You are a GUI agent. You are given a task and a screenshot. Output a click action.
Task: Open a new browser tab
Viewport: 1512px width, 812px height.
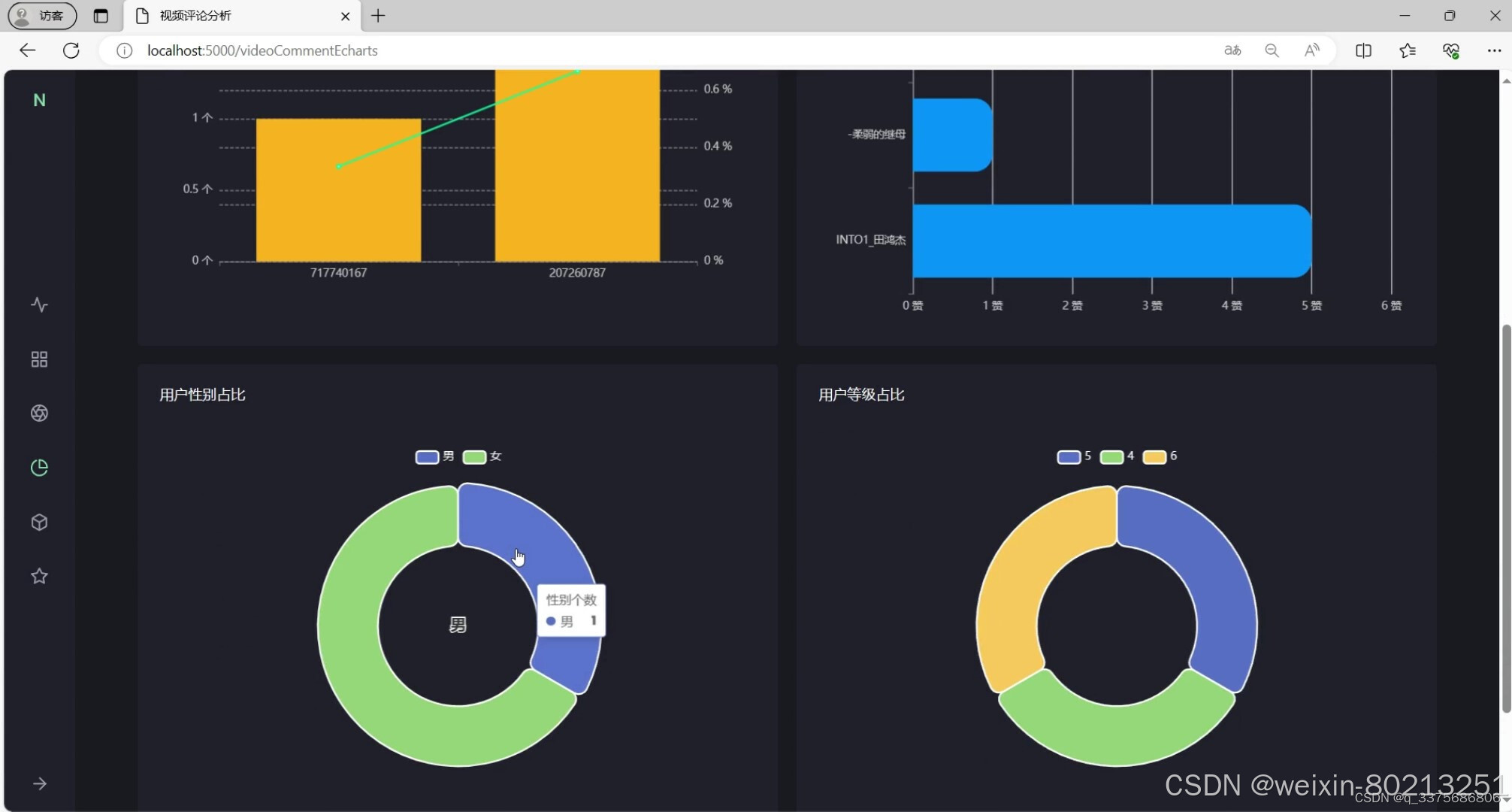[378, 16]
